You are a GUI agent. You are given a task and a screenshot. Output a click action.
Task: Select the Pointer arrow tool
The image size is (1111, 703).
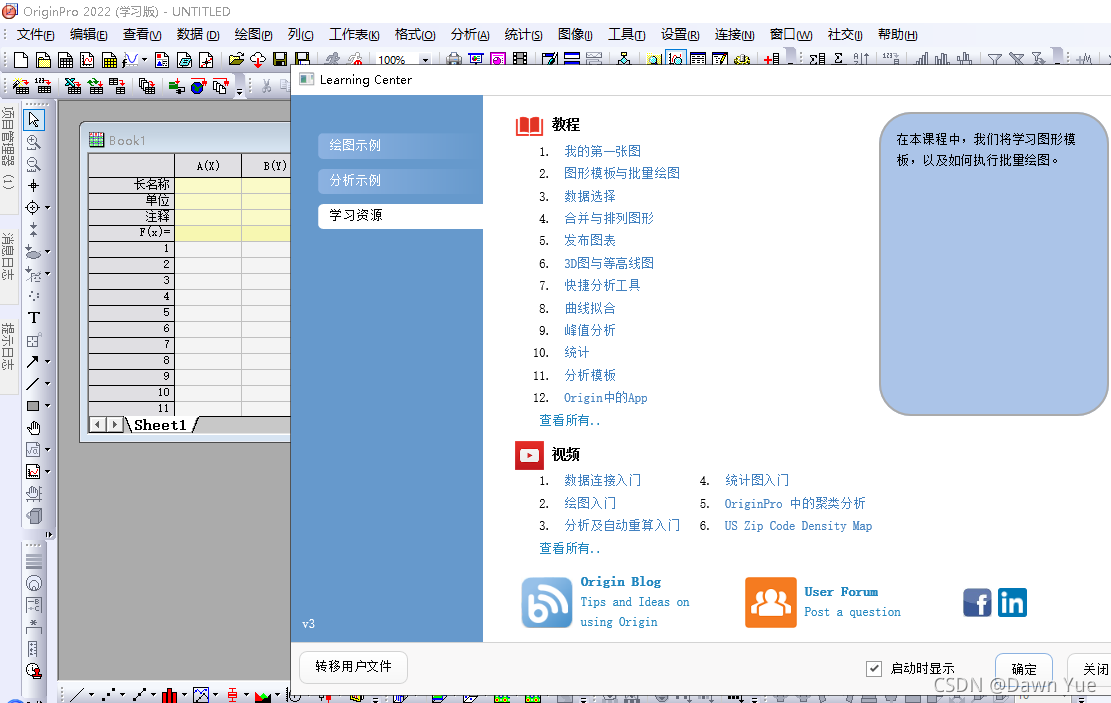pyautogui.click(x=33, y=120)
